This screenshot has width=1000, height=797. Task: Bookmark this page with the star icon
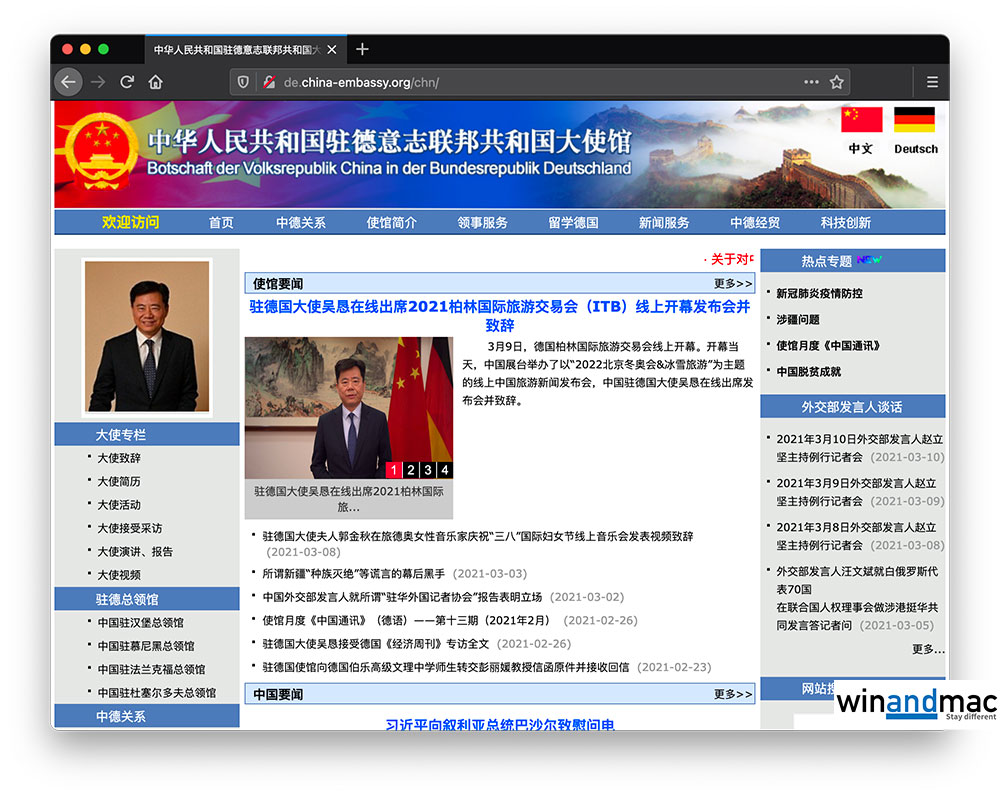837,82
